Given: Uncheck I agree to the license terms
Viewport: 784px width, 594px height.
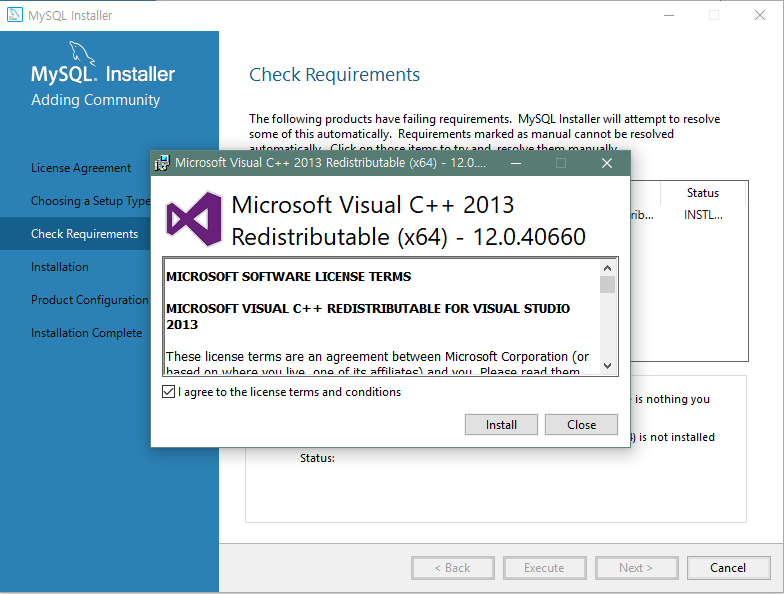Looking at the screenshot, I should (168, 392).
